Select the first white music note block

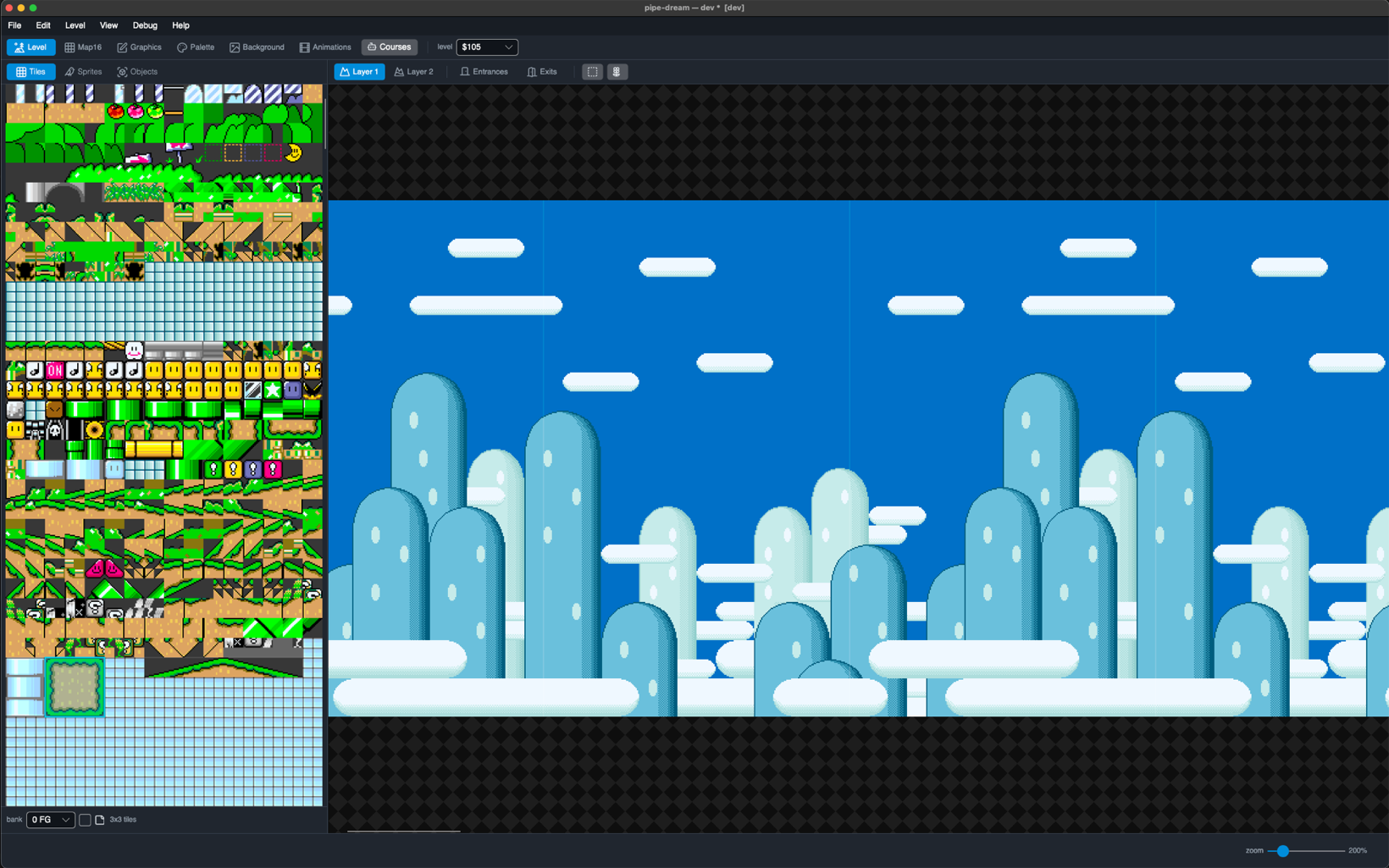(x=35, y=370)
